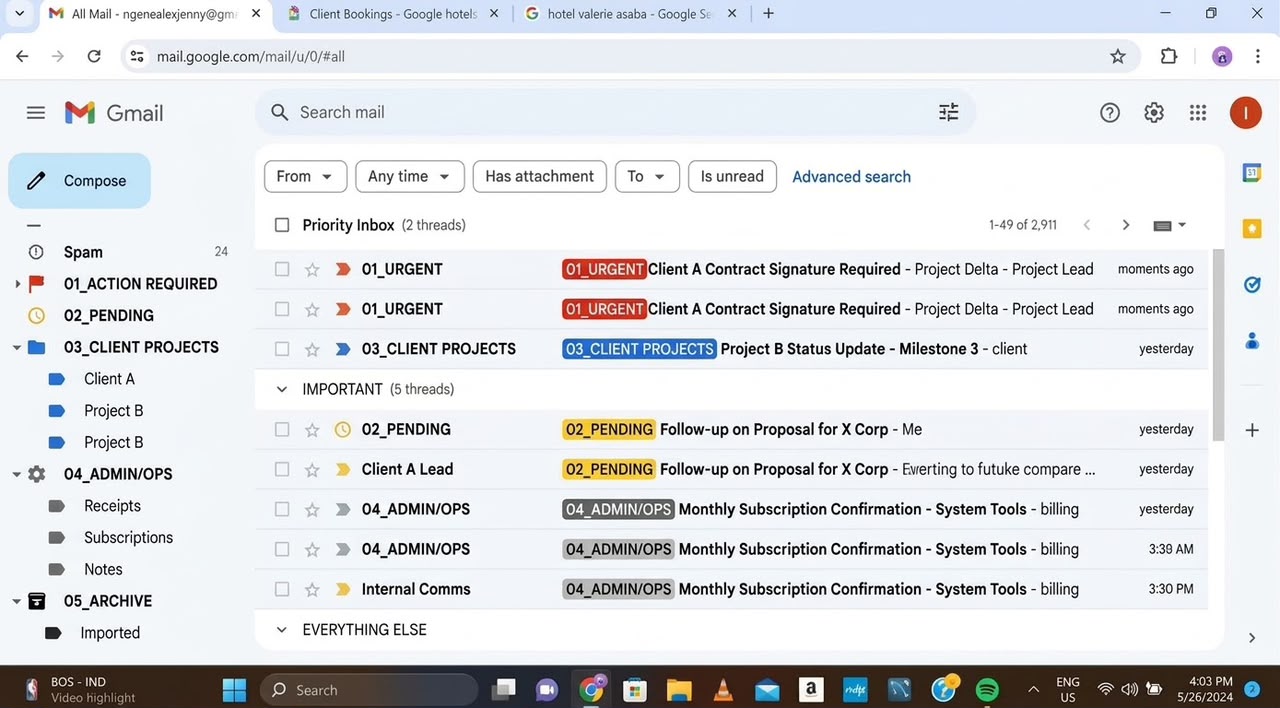Collapse the 04_ADMIN/OPS label tree
This screenshot has height=708, width=1280.
pyautogui.click(x=17, y=474)
